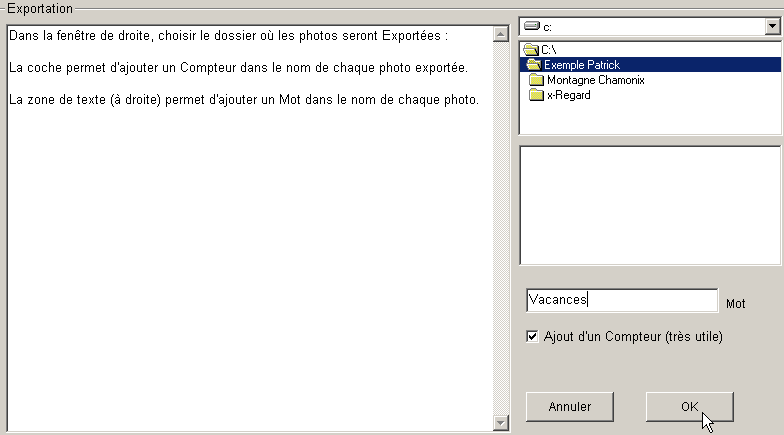Click the Ajout d'un Compteur label

click(x=632, y=337)
